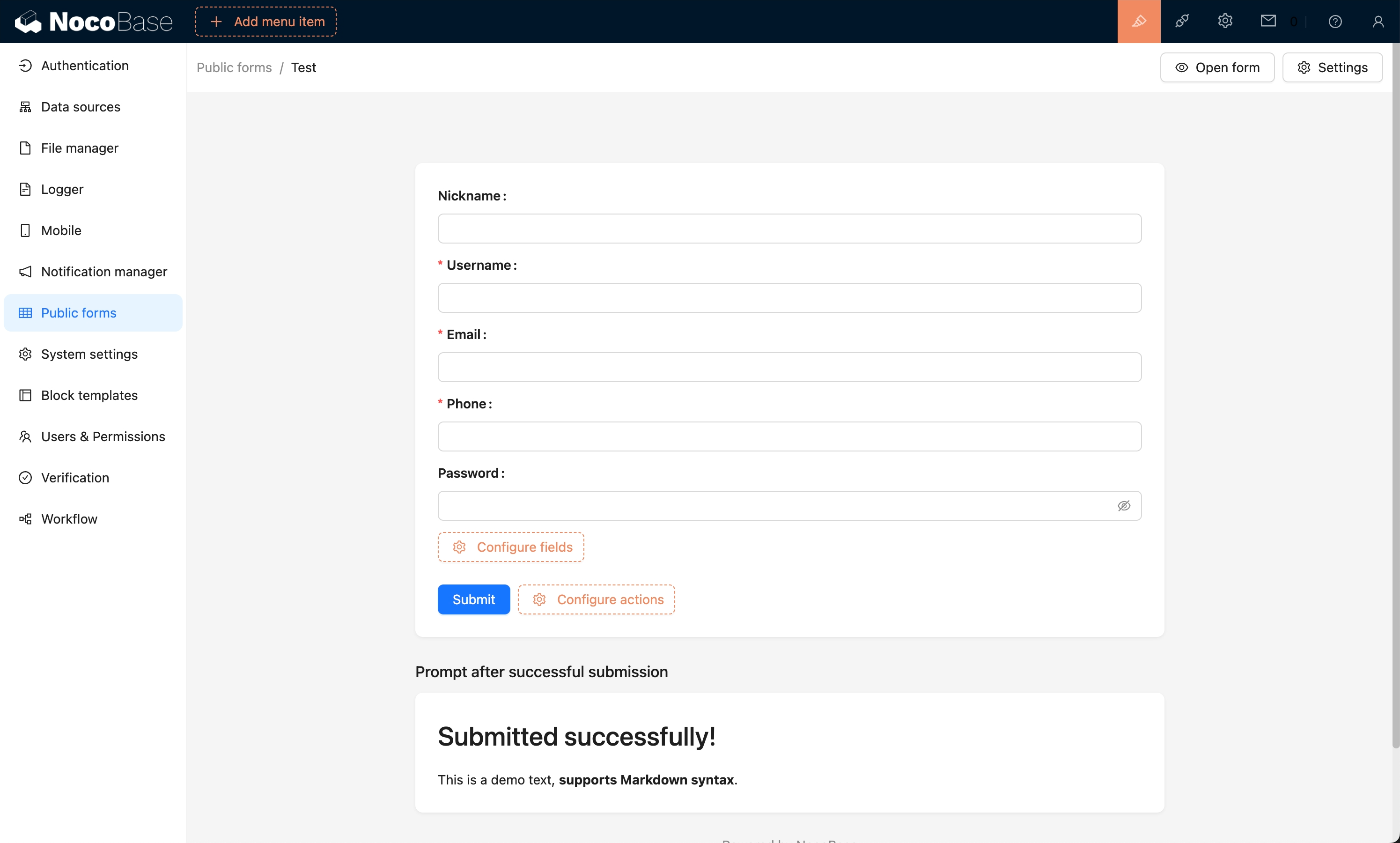Click the page vertical scrollbar
The width and height of the screenshot is (1400, 843).
click(1395, 398)
